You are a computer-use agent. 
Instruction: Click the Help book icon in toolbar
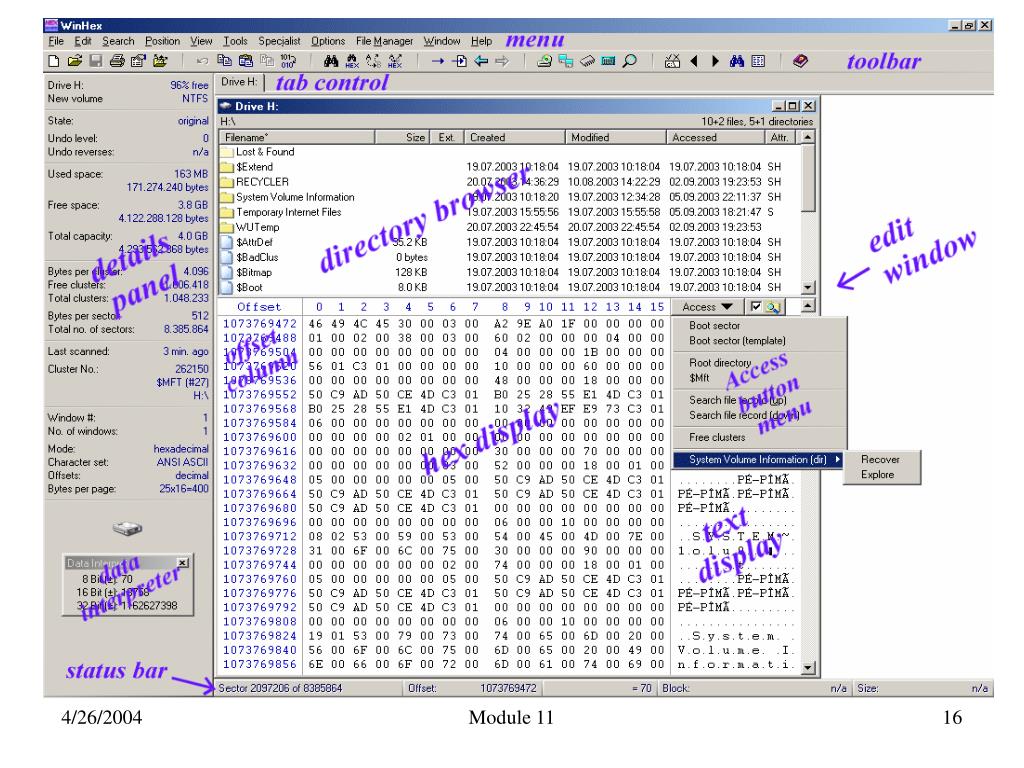[800, 61]
